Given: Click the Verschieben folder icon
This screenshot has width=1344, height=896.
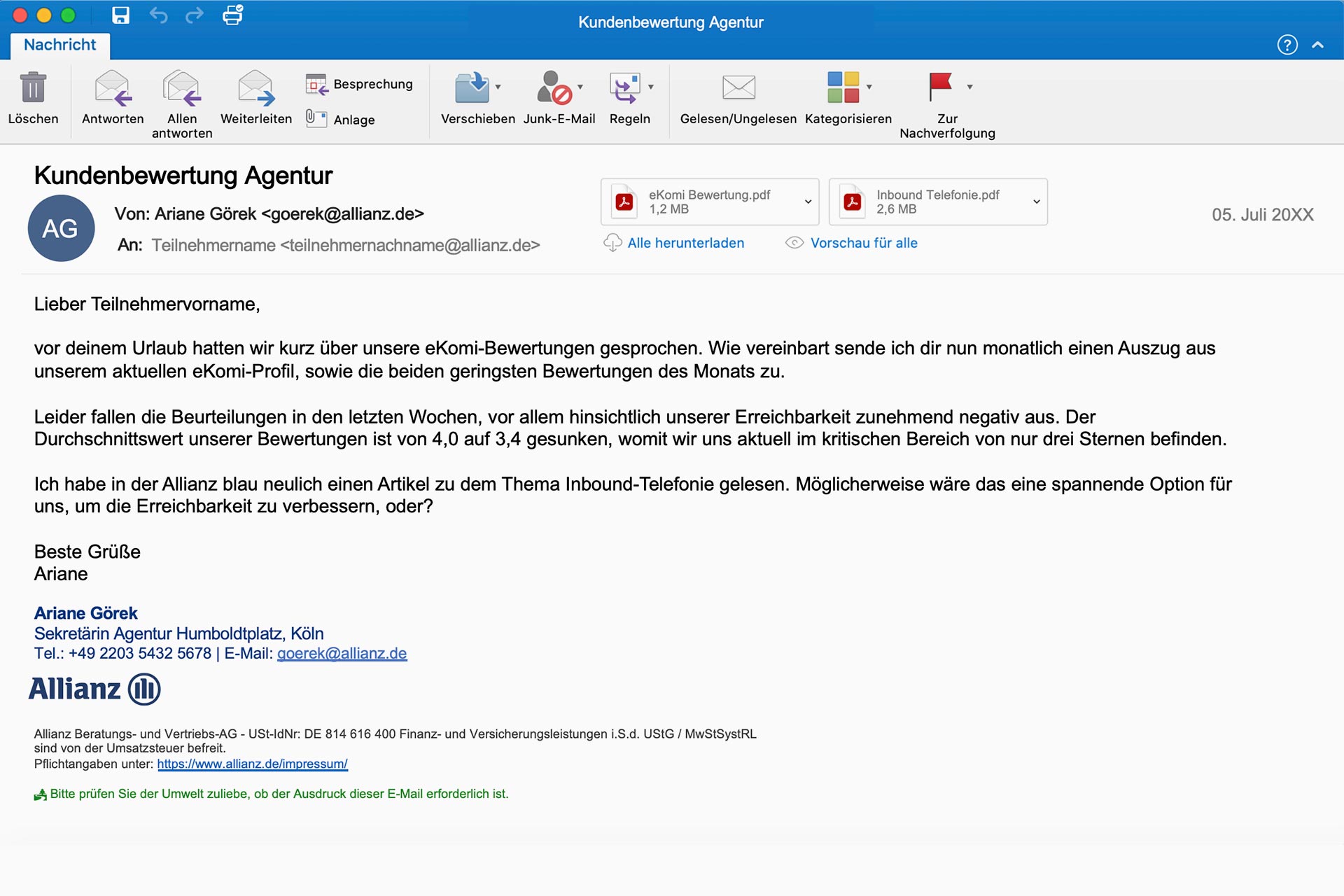Looking at the screenshot, I should click(472, 88).
